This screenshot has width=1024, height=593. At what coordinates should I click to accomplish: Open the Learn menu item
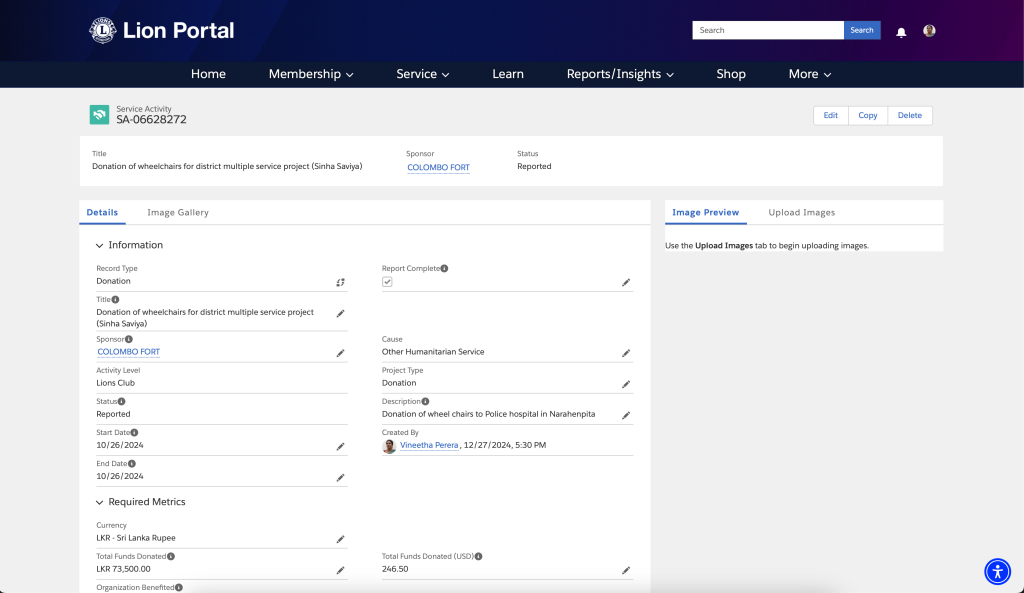pyautogui.click(x=508, y=74)
